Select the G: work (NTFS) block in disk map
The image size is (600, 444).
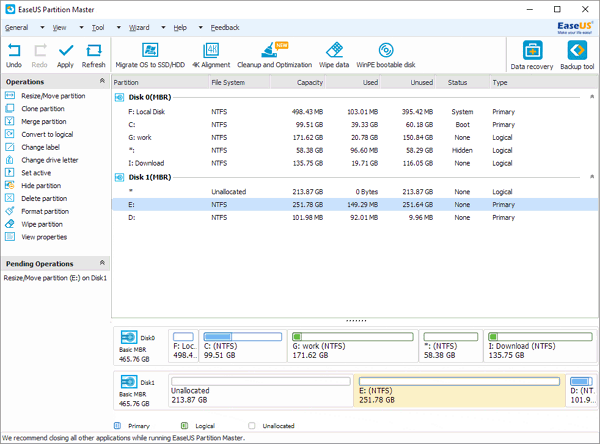pyautogui.click(x=352, y=346)
